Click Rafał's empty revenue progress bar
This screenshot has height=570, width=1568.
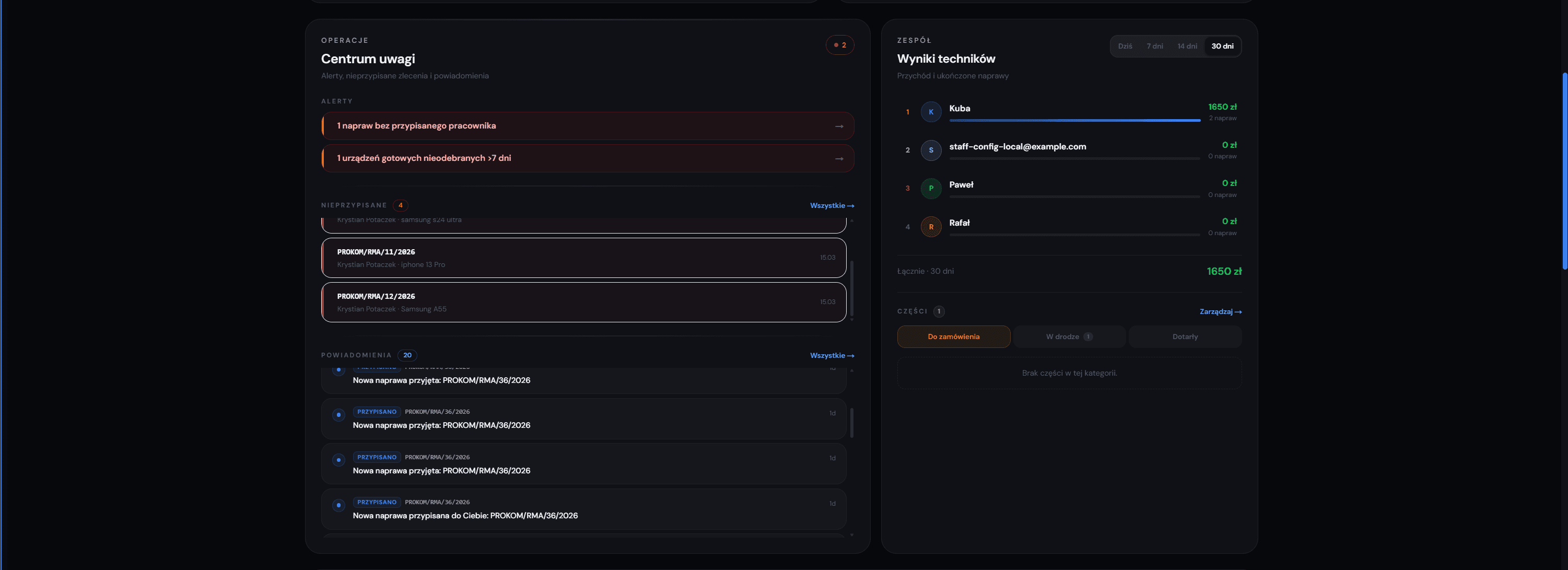1074,235
